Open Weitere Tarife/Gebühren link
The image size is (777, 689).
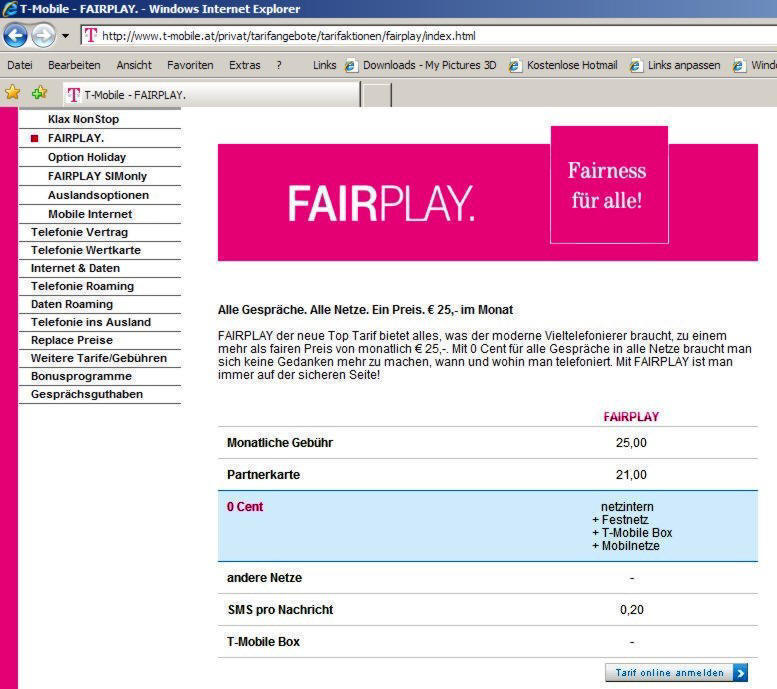pyautogui.click(x=99, y=358)
